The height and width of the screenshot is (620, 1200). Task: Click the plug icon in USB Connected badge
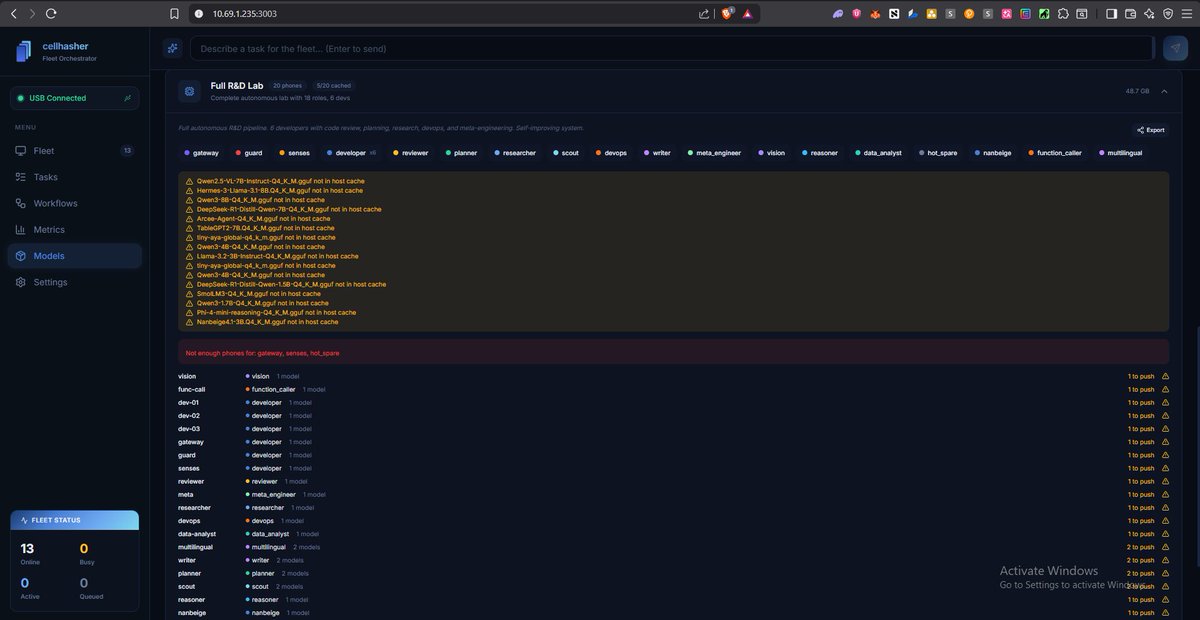tap(127, 98)
